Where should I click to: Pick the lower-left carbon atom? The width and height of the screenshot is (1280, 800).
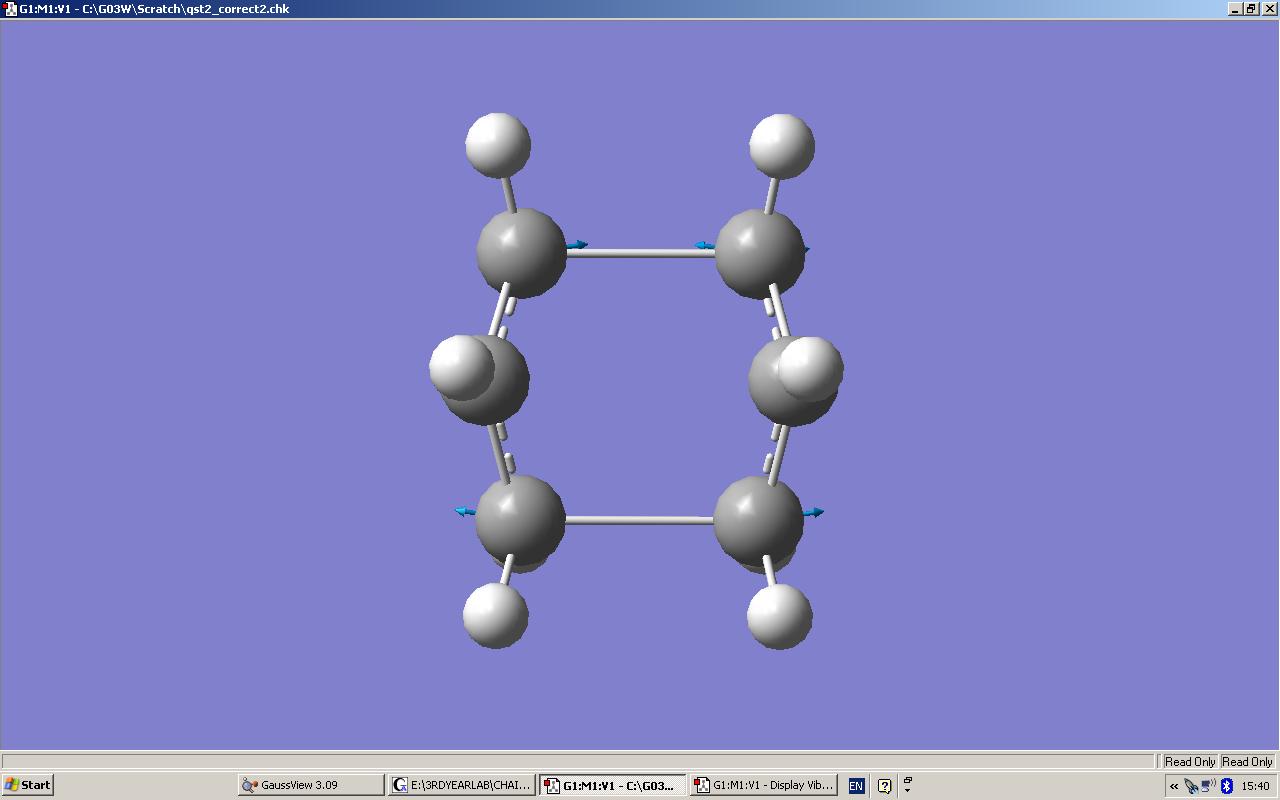coord(520,520)
